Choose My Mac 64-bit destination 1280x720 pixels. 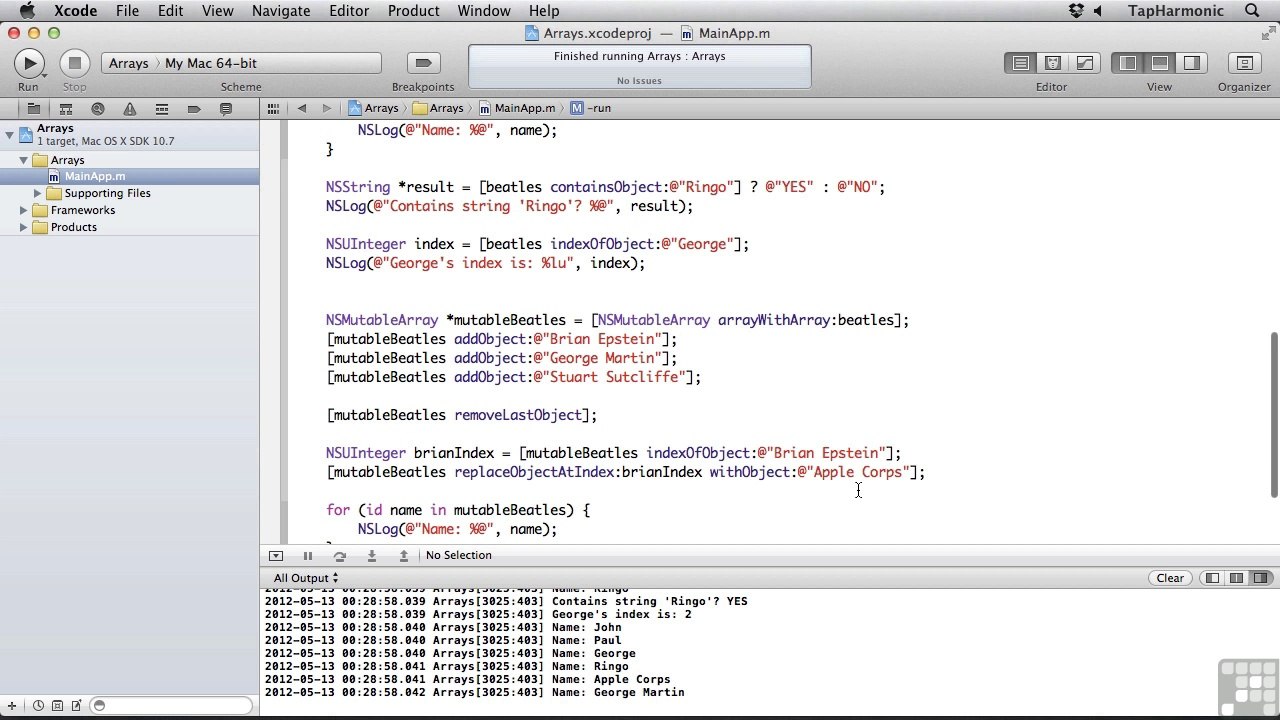point(211,63)
